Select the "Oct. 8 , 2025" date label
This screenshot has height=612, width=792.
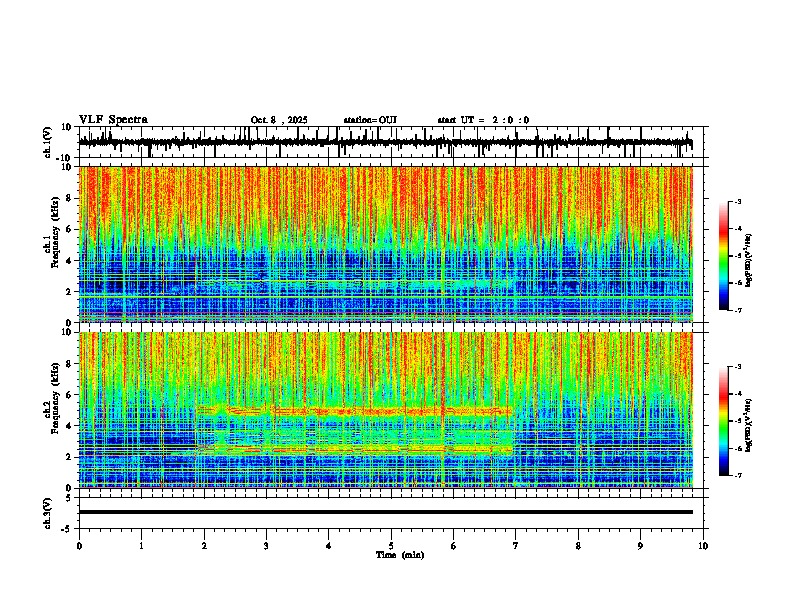coord(279,120)
